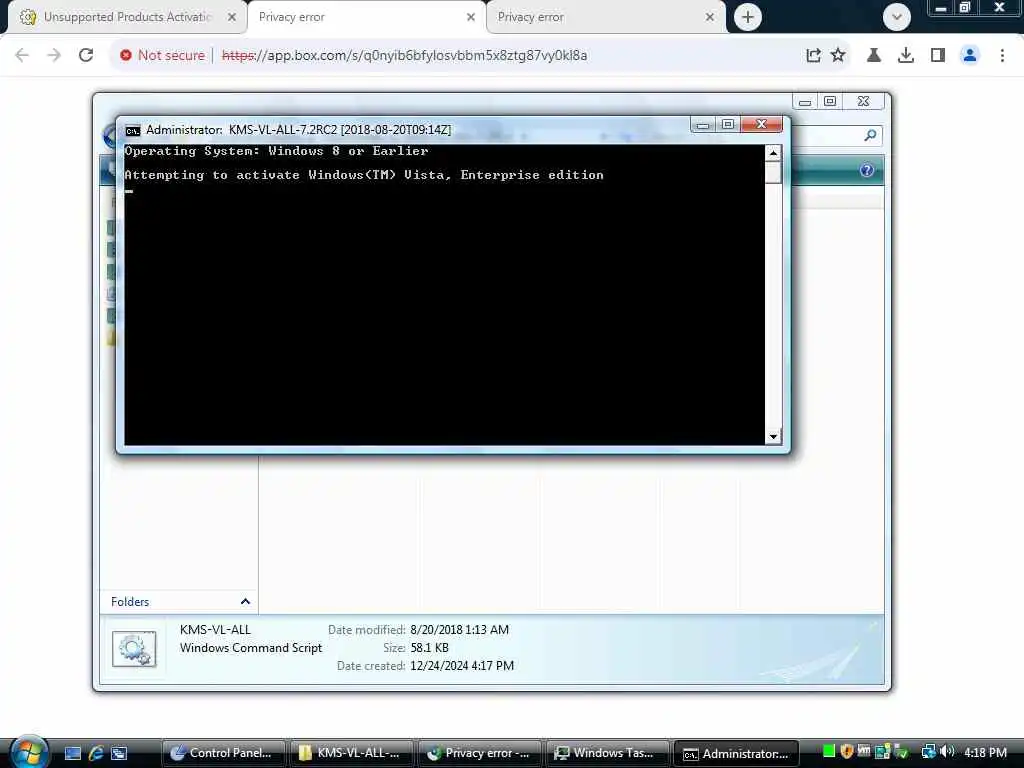Click the taskbar clock showing 4:18 PM

[x=985, y=753]
